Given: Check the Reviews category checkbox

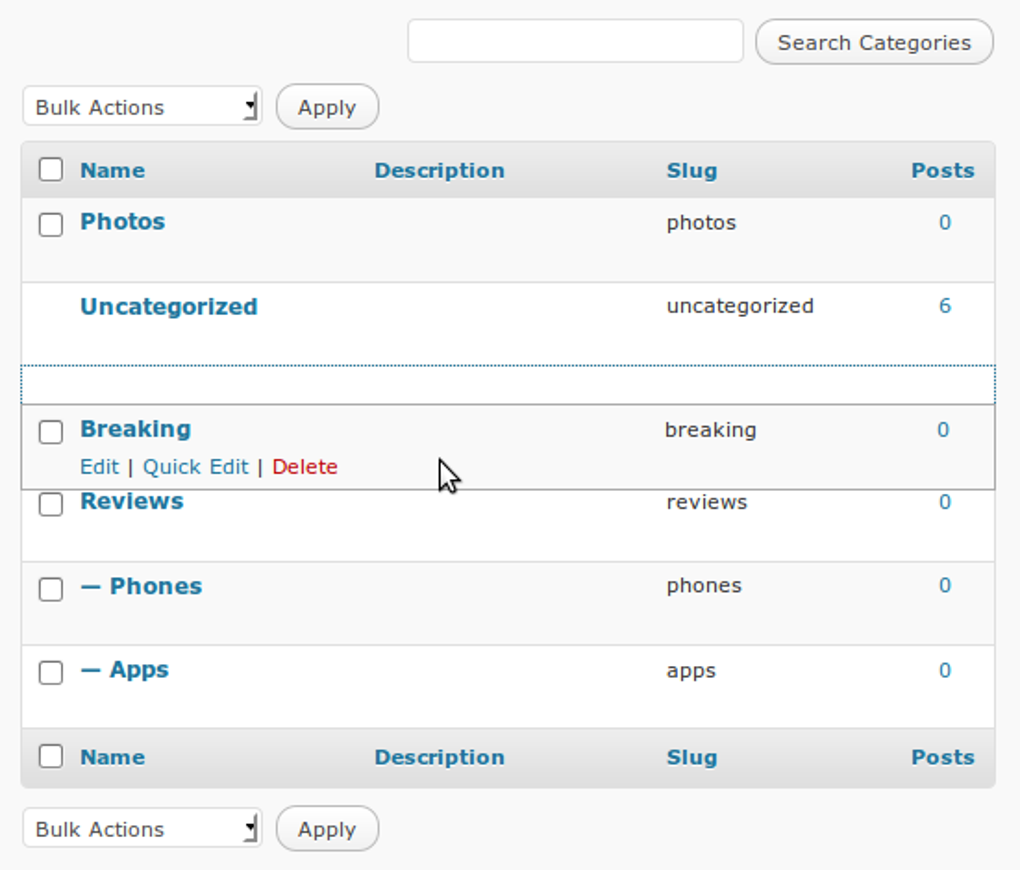Looking at the screenshot, I should (x=50, y=505).
